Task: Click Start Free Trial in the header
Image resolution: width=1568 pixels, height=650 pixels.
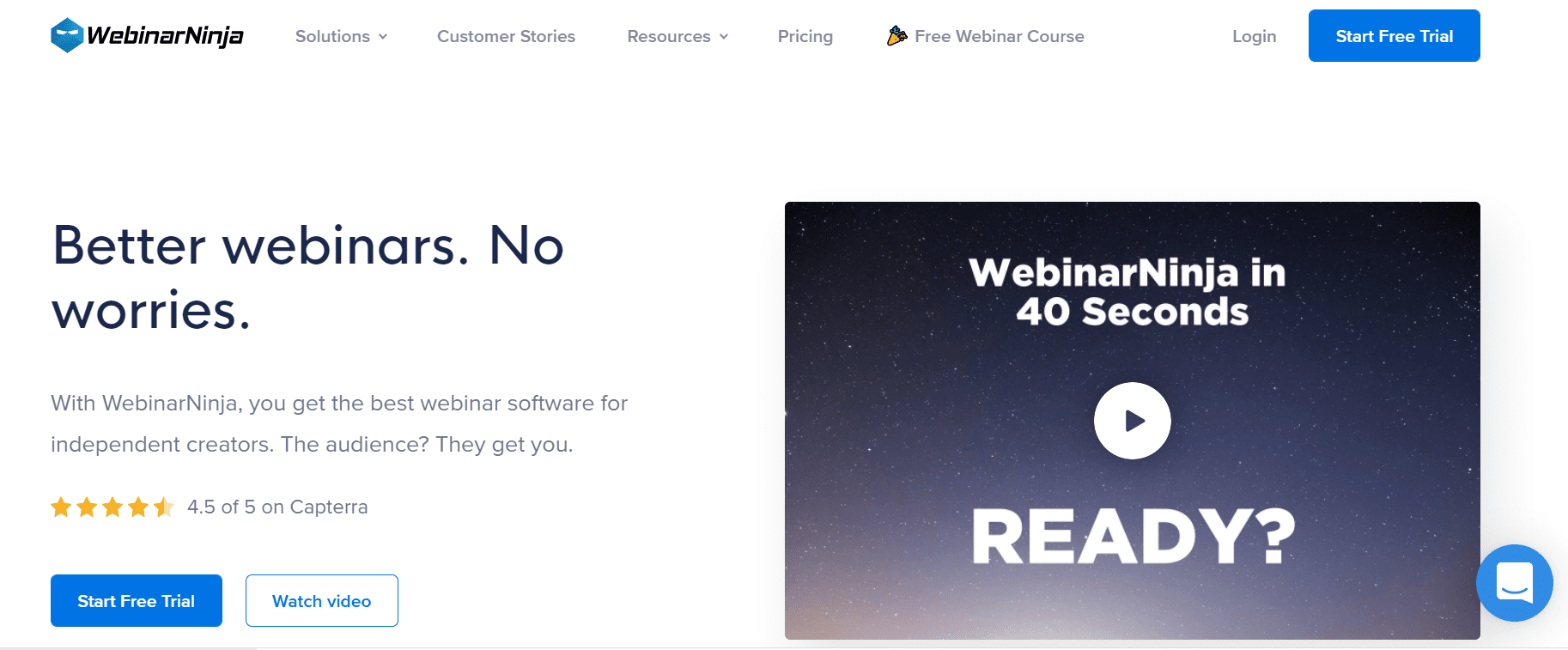Action: point(1394,36)
